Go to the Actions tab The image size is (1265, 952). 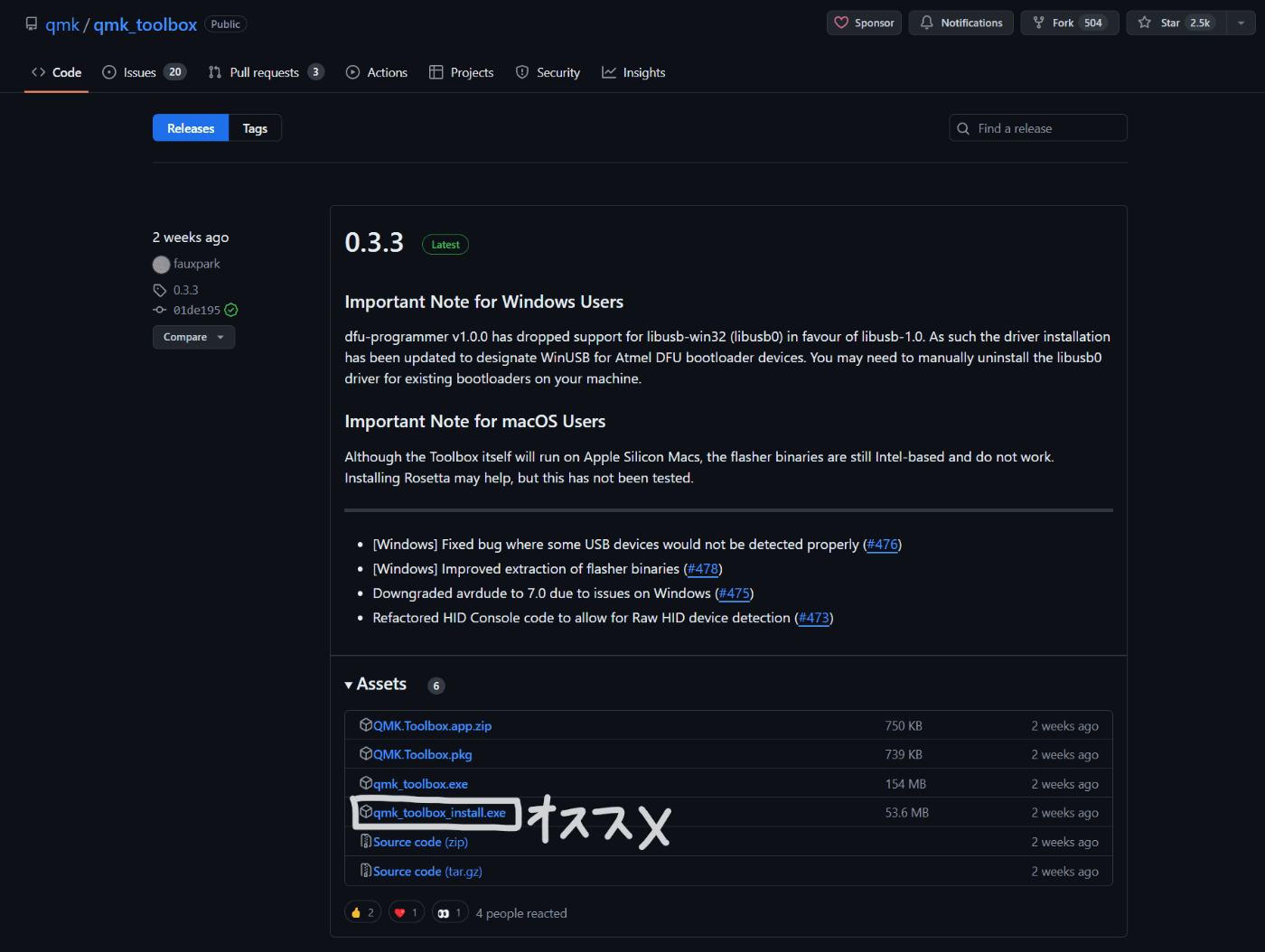tap(377, 72)
